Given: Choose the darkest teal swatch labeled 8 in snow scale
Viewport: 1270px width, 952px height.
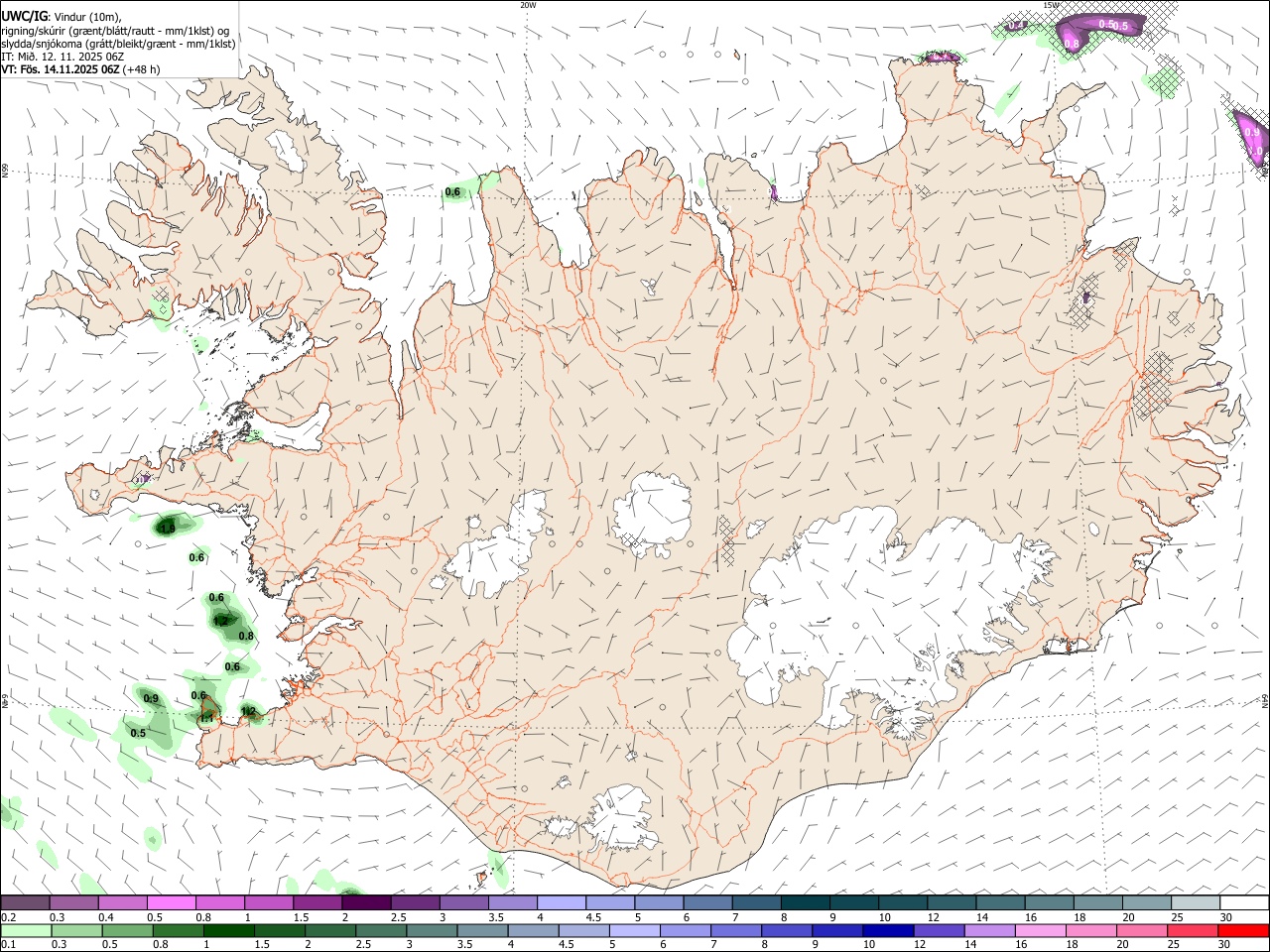Looking at the screenshot, I should pyautogui.click(x=806, y=903).
